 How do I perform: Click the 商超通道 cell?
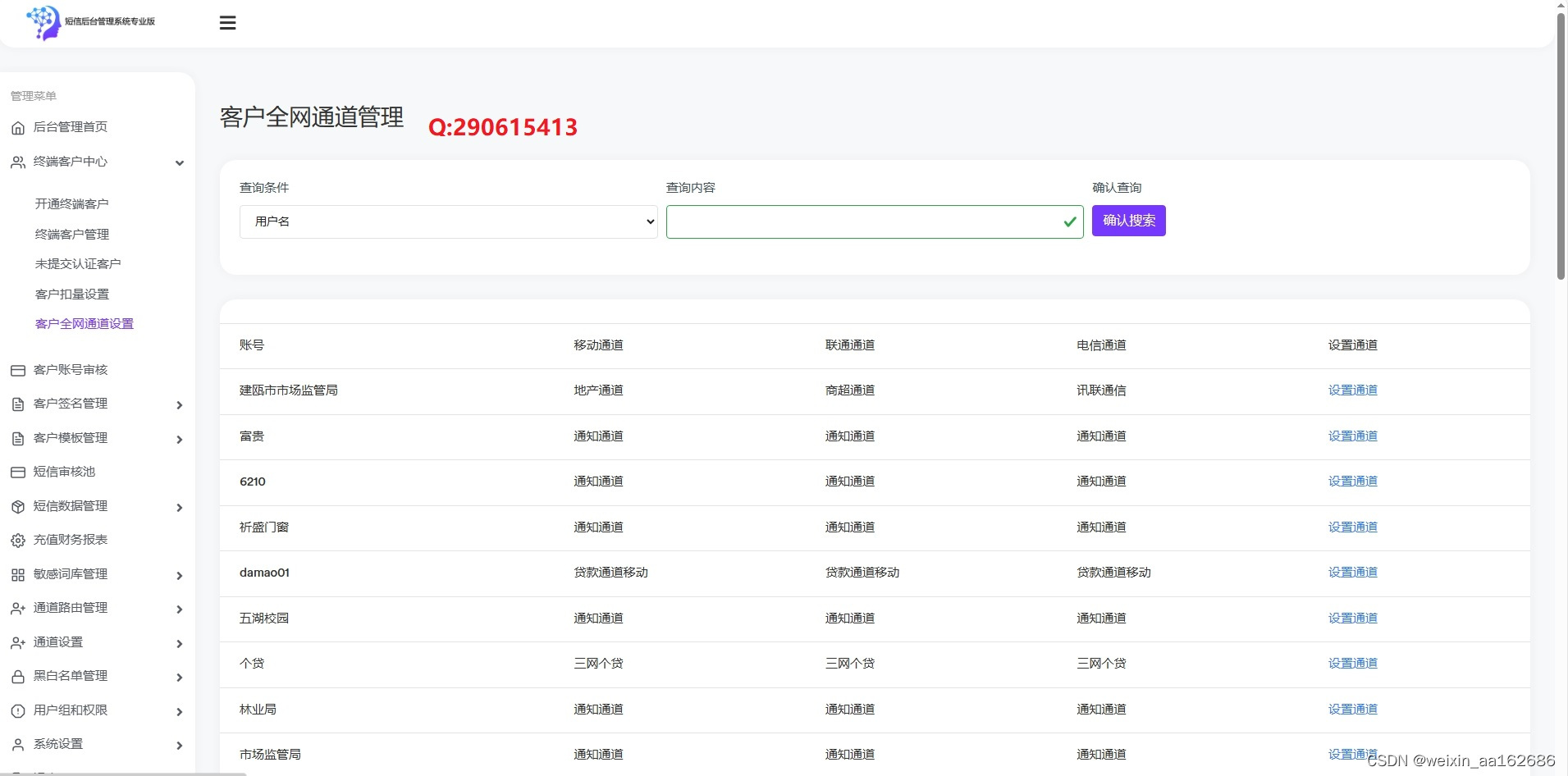click(x=850, y=390)
